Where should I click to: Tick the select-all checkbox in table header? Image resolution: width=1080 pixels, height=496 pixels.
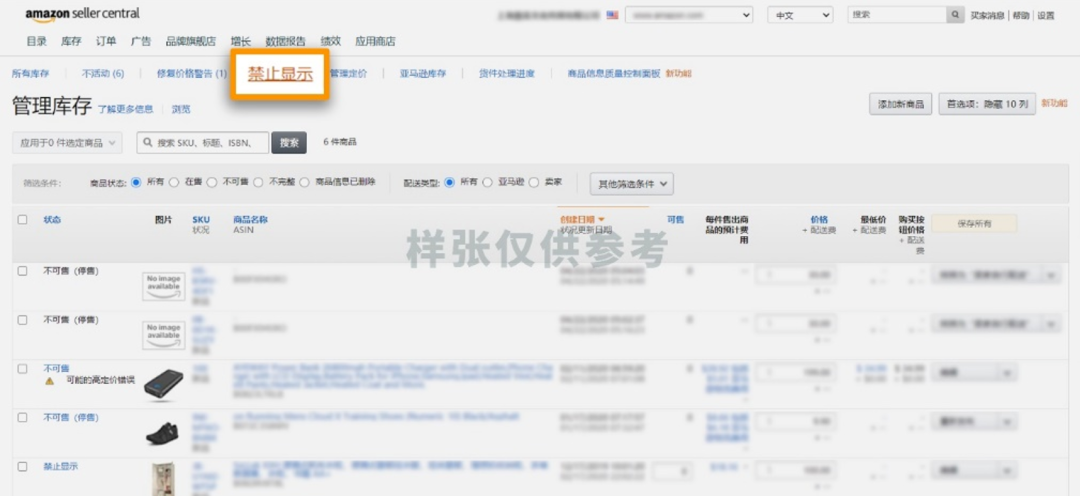(x=22, y=219)
